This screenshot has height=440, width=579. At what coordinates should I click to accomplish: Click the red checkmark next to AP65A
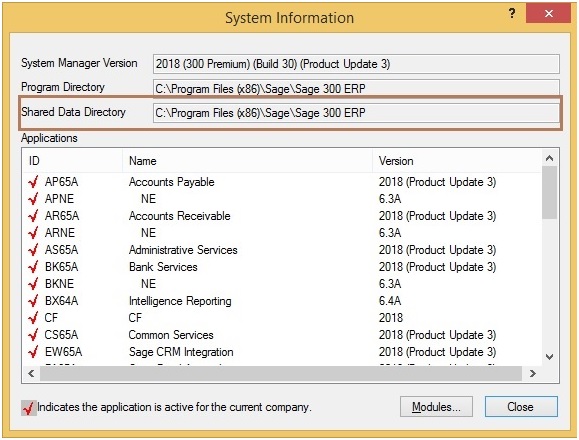[x=33, y=182]
